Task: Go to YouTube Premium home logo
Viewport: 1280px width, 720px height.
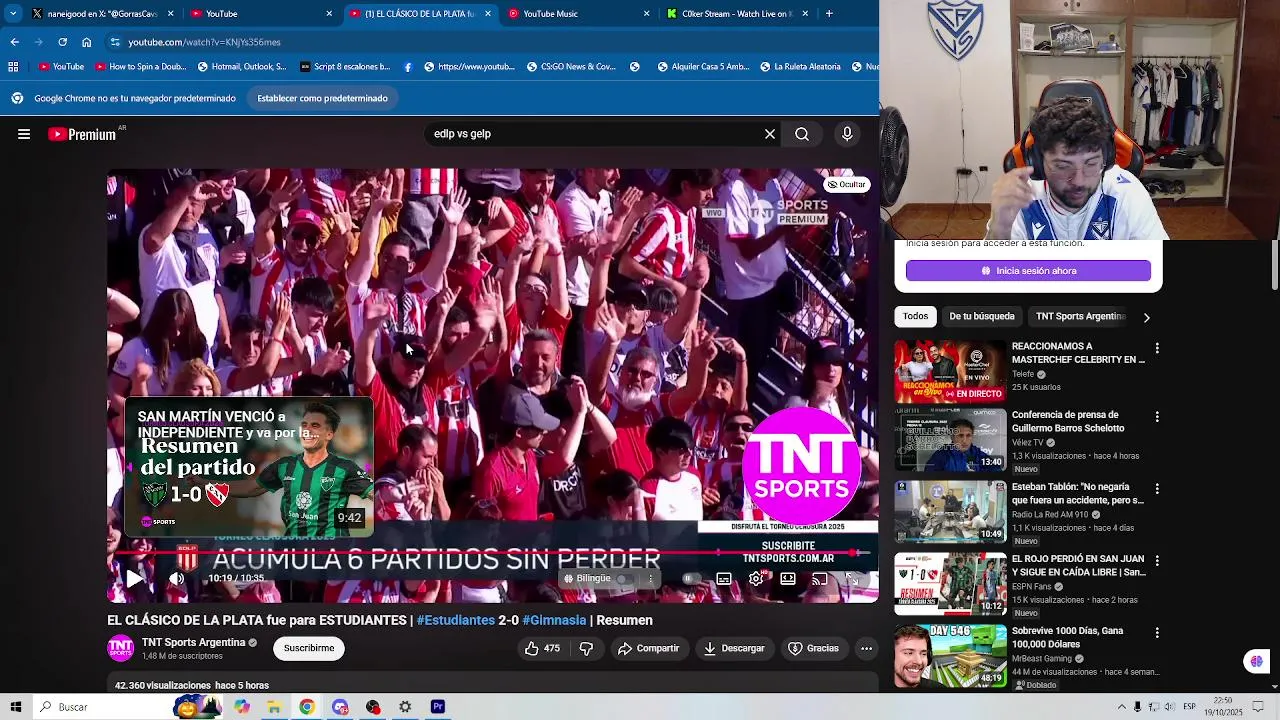Action: tap(82, 134)
